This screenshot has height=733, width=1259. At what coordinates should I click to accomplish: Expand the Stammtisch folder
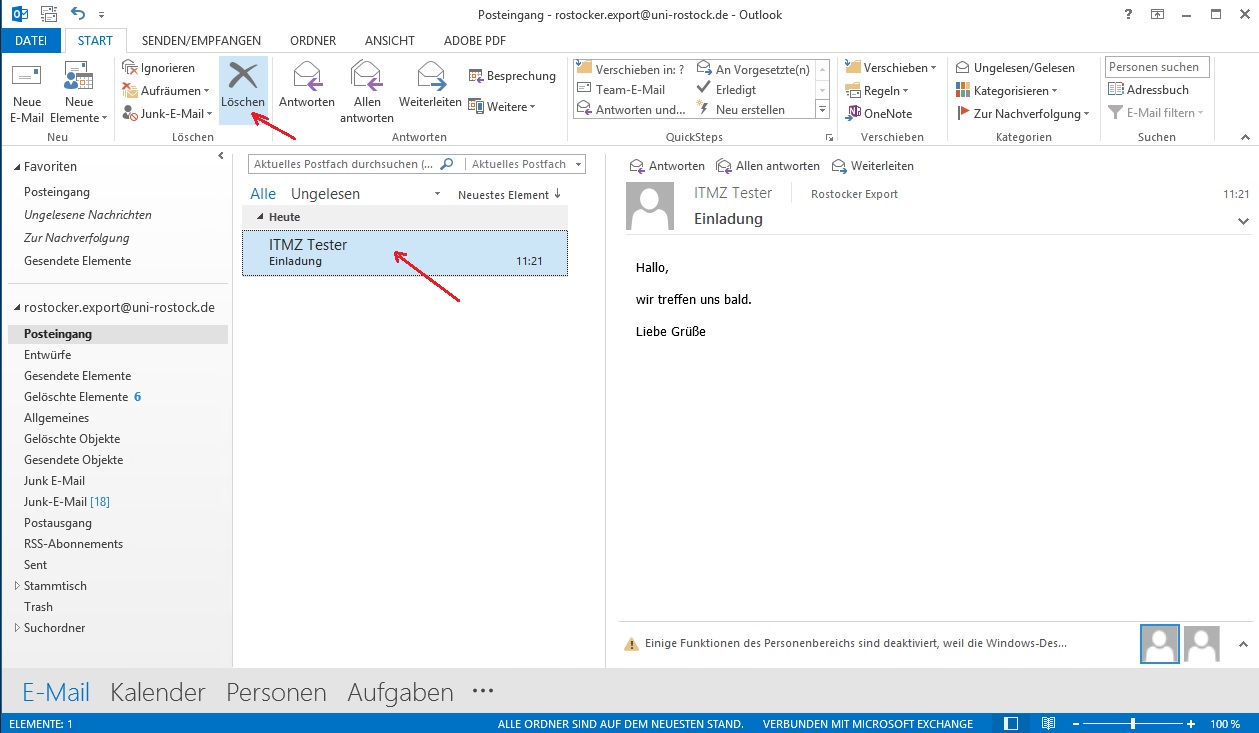click(16, 586)
